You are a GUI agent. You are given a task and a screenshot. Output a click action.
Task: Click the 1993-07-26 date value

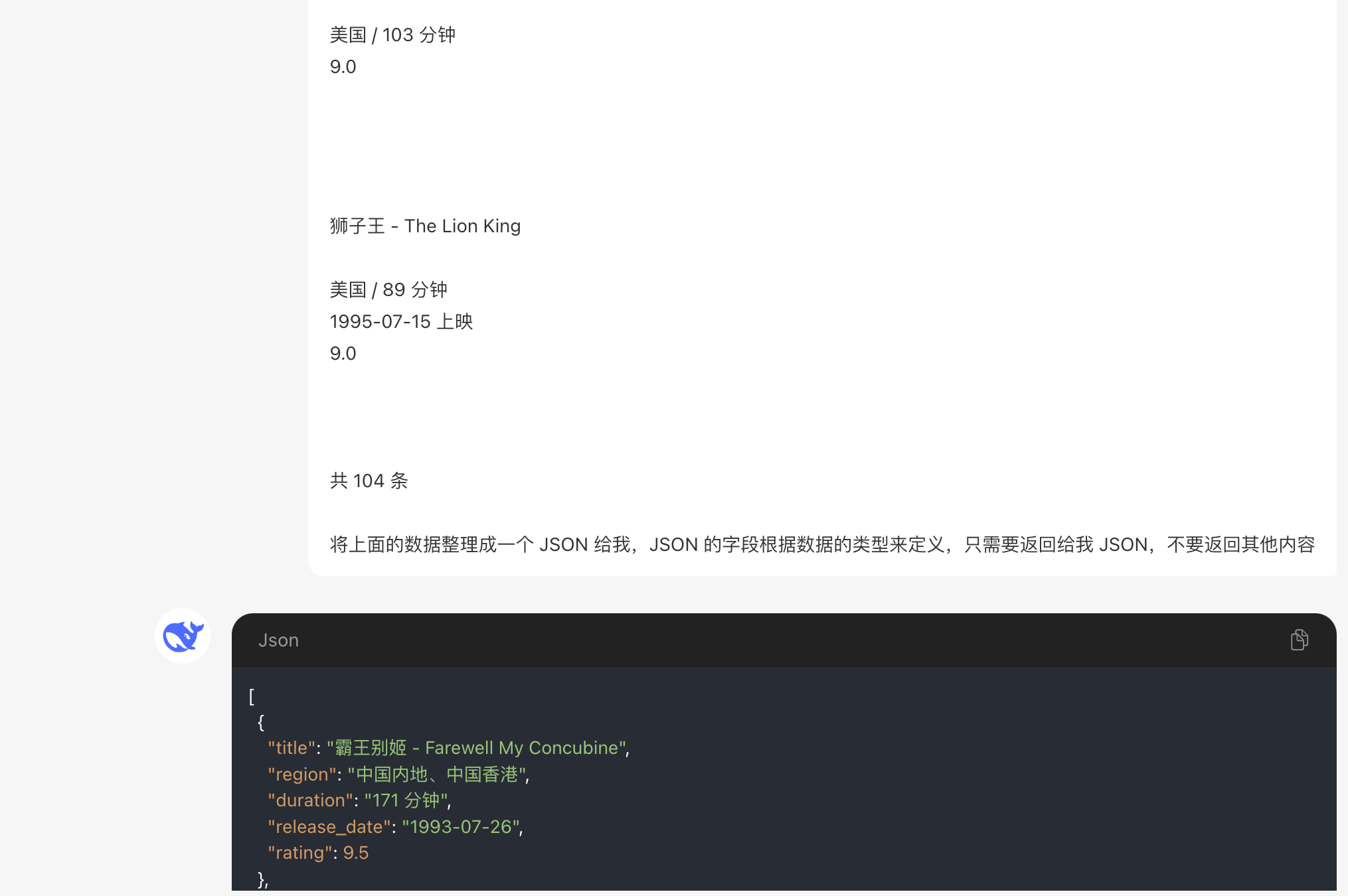point(460,827)
